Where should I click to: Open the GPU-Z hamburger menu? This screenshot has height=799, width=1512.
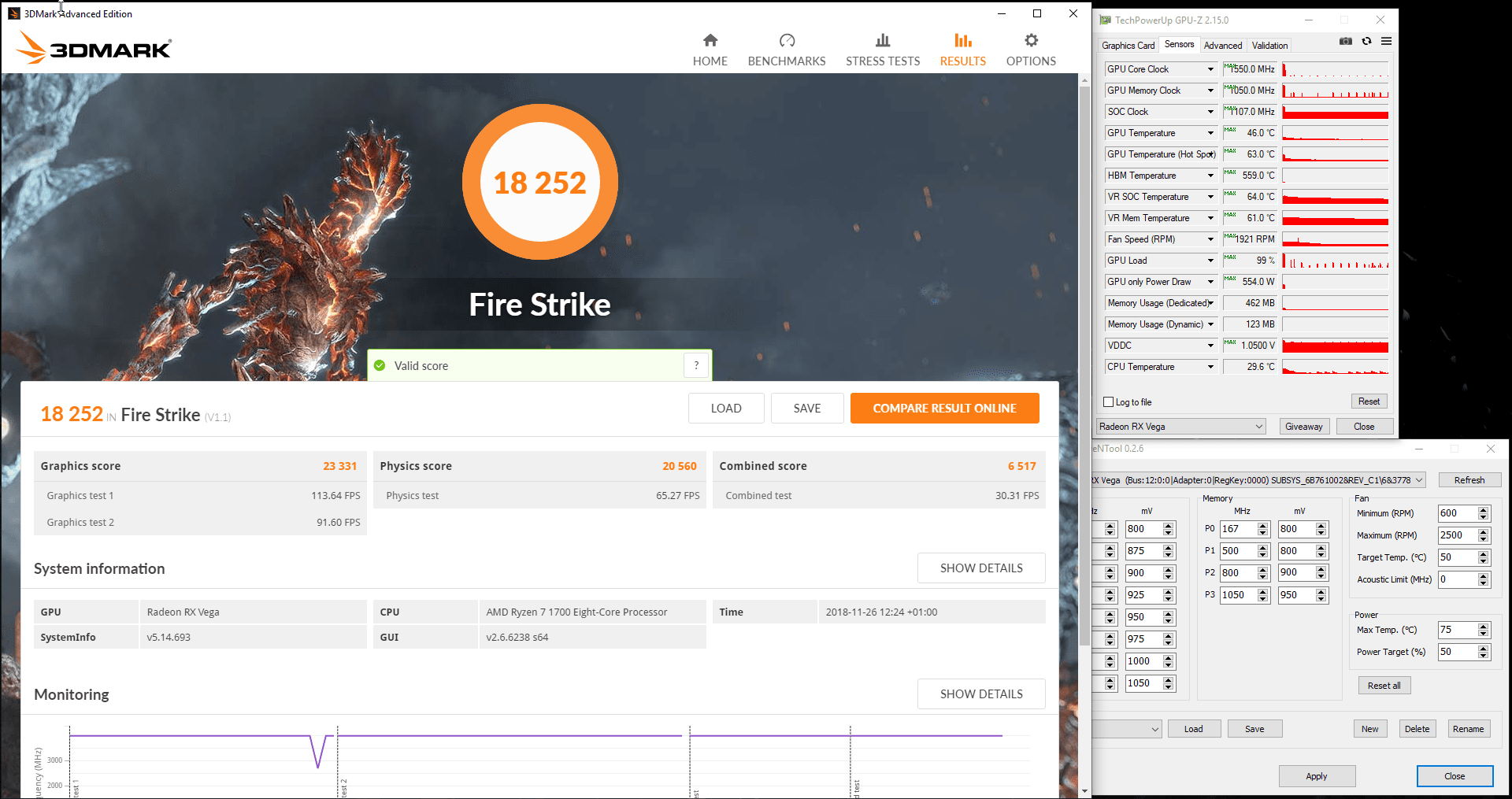click(1386, 42)
